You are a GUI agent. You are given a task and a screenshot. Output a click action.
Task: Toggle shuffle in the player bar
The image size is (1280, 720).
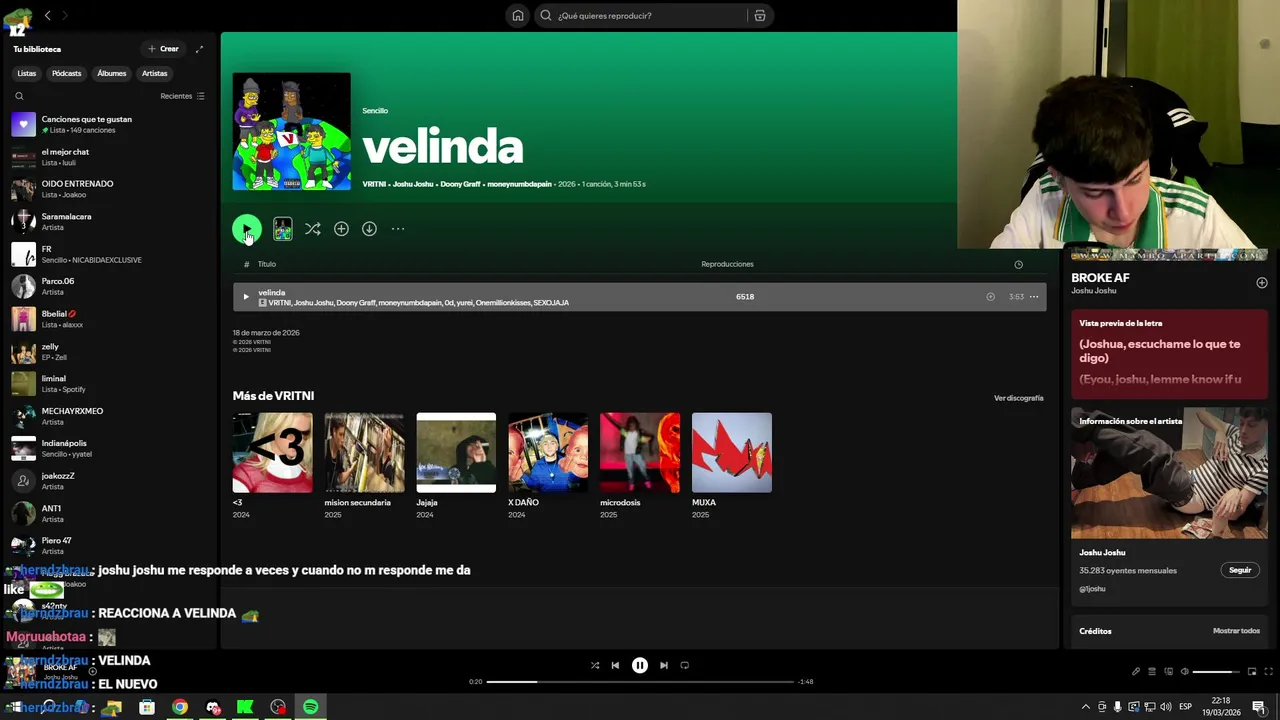click(595, 665)
